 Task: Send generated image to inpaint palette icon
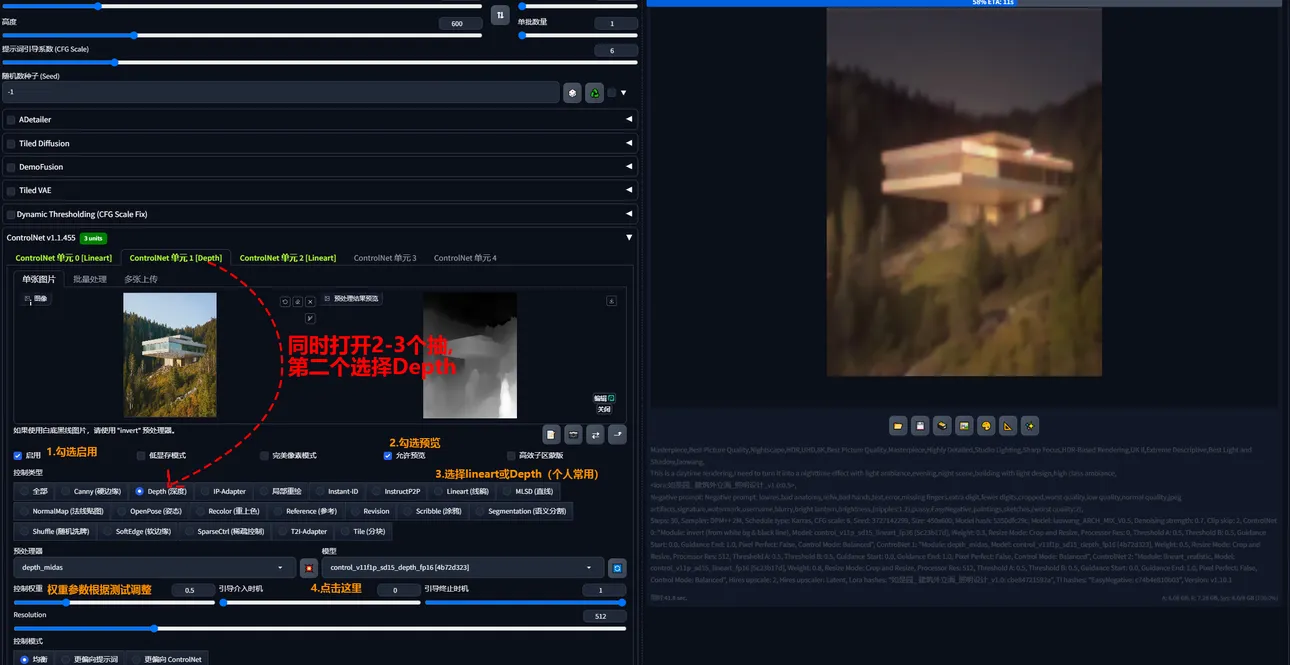[986, 426]
